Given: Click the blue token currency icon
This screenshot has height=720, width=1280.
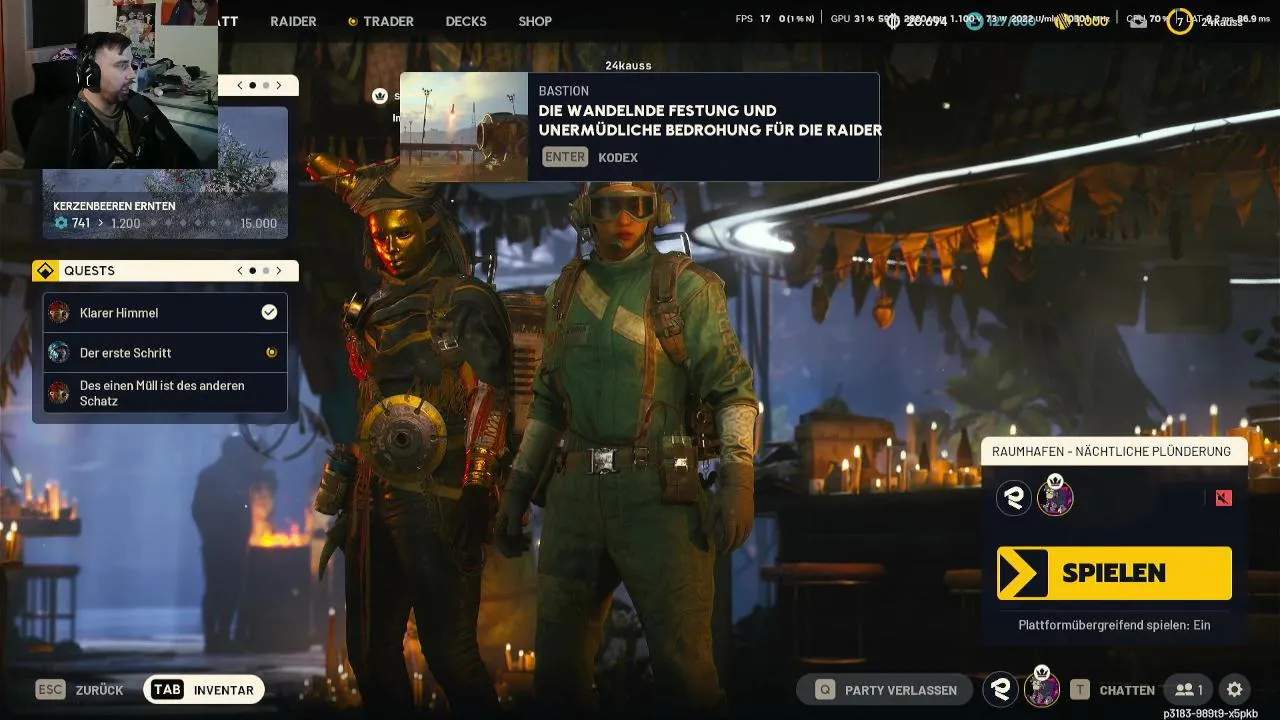Looking at the screenshot, I should click(x=974, y=21).
